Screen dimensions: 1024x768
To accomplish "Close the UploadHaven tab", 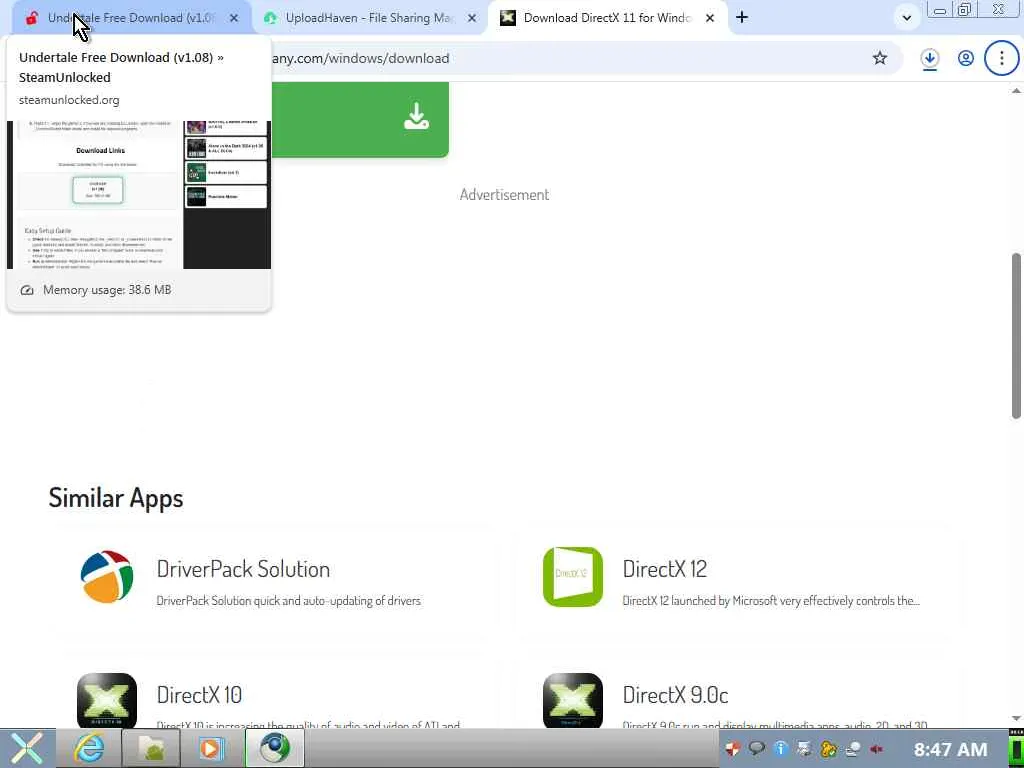I will point(472,18).
